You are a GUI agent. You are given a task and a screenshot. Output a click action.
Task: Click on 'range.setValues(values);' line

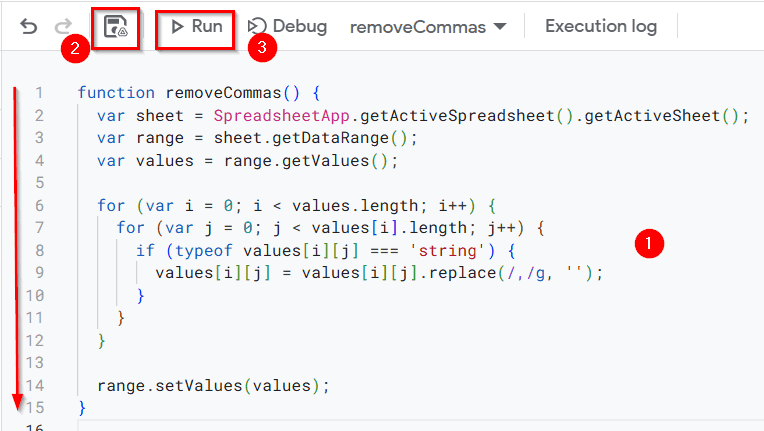coord(213,386)
